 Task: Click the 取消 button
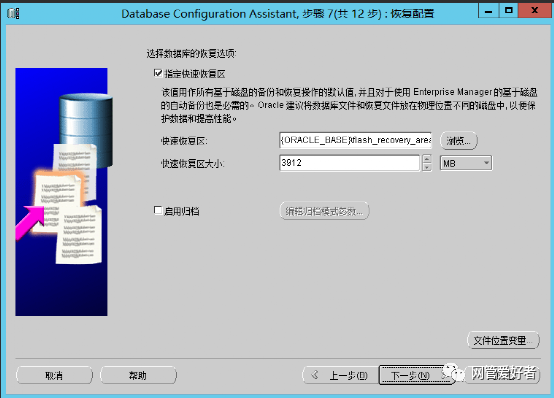pyautogui.click(x=54, y=375)
